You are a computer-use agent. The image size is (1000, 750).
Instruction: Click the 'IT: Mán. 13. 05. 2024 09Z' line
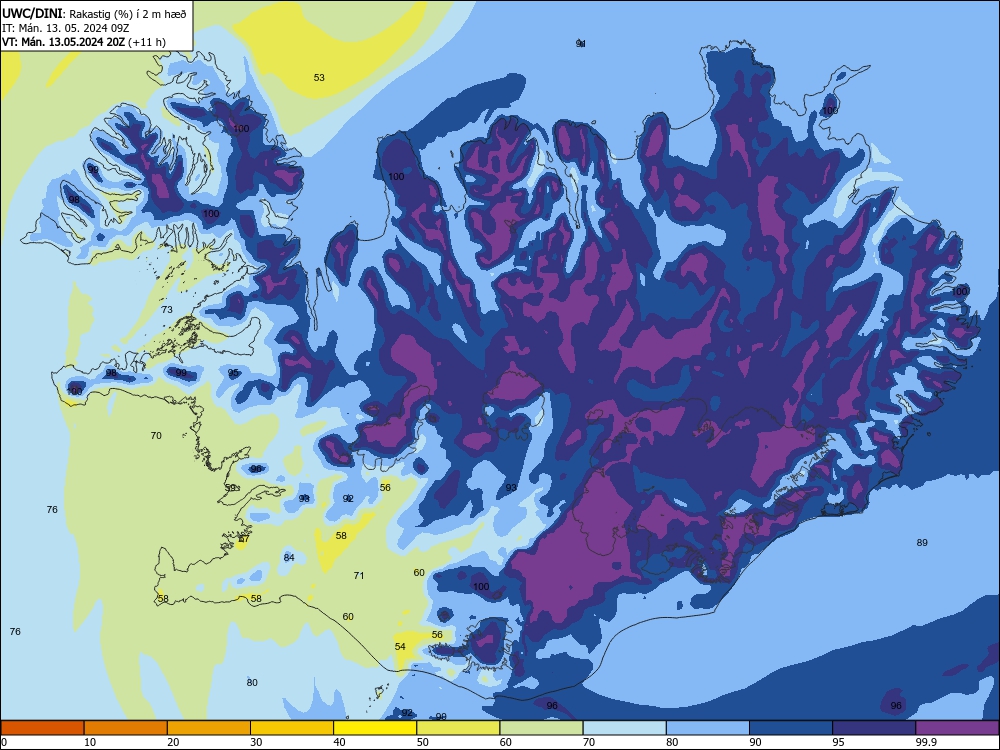(66, 28)
